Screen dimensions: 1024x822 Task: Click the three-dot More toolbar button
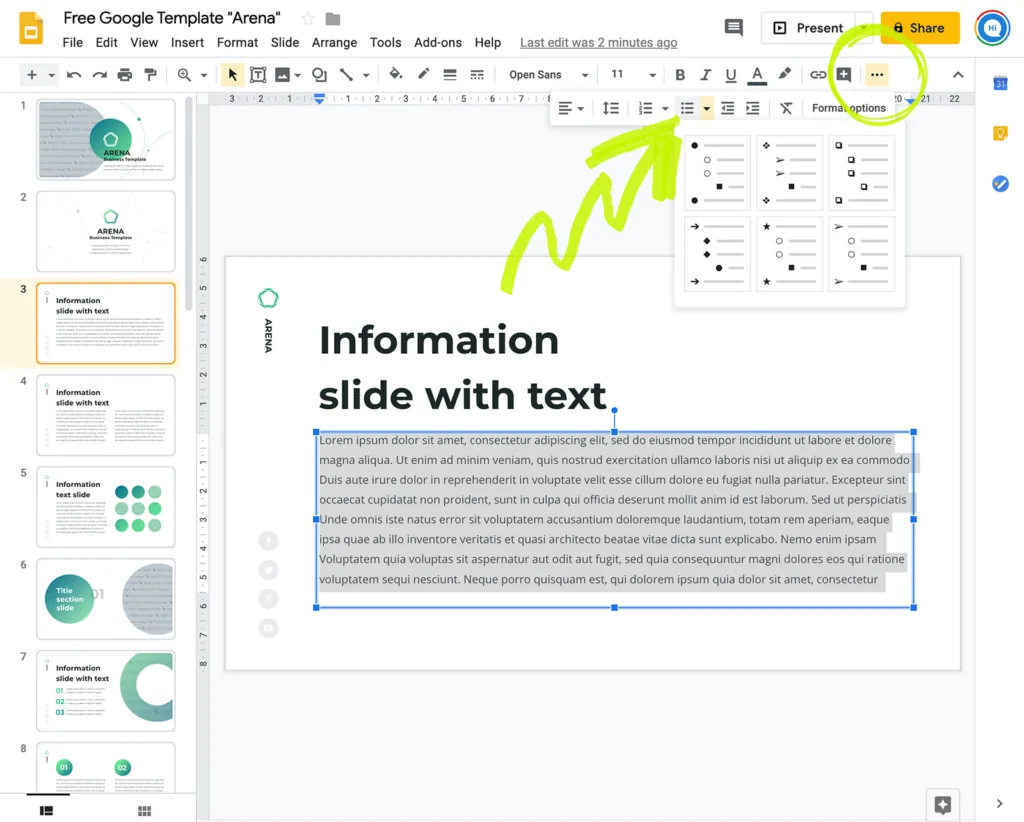tap(877, 75)
